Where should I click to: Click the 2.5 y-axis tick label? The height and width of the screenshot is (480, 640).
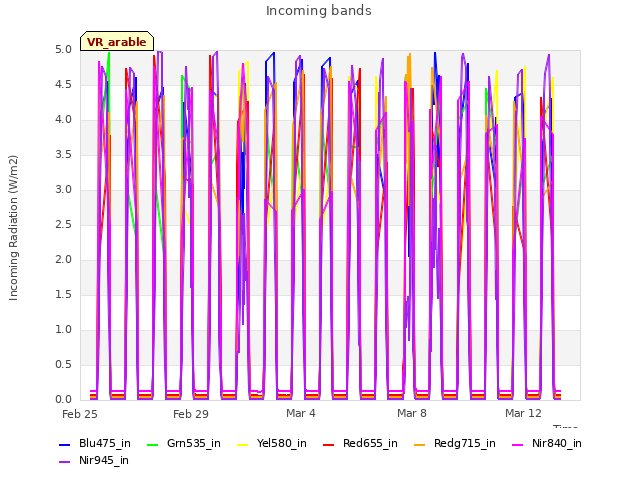63,225
